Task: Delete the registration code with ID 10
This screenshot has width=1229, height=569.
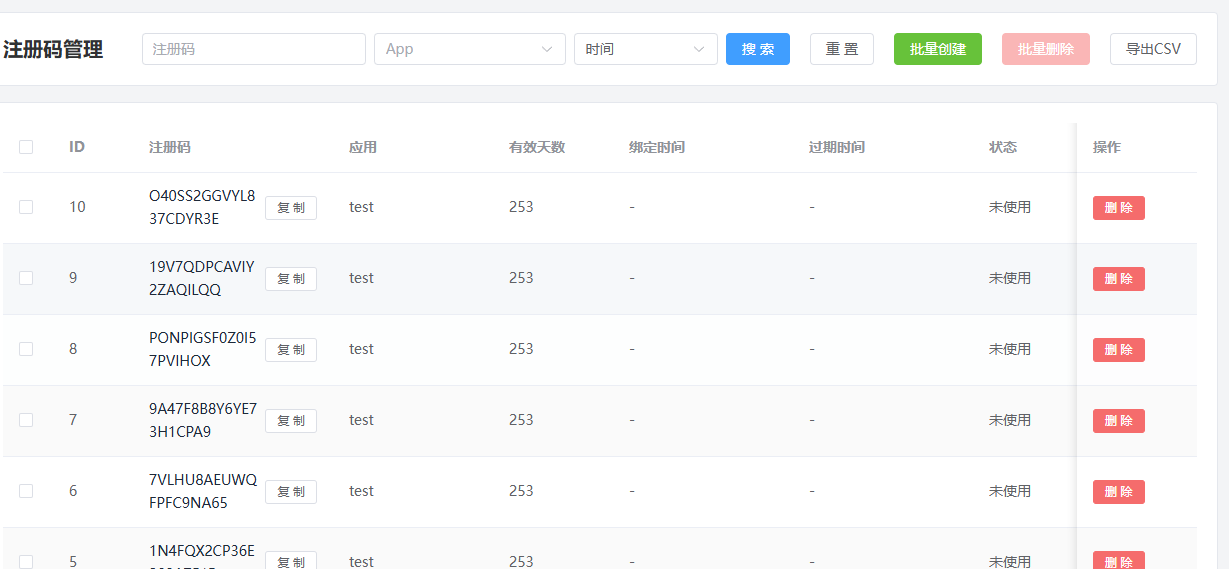Action: pyautogui.click(x=1118, y=208)
